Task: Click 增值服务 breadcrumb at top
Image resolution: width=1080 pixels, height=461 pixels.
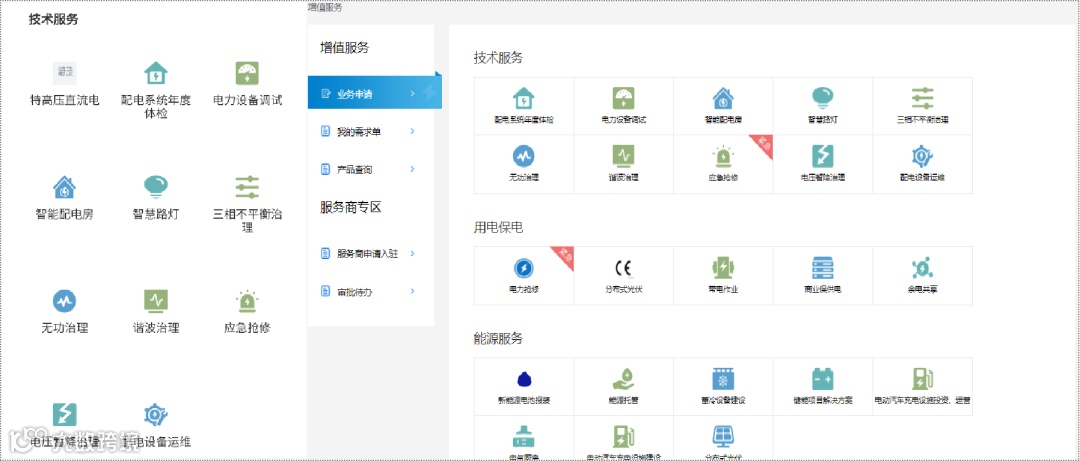Action: pos(324,8)
